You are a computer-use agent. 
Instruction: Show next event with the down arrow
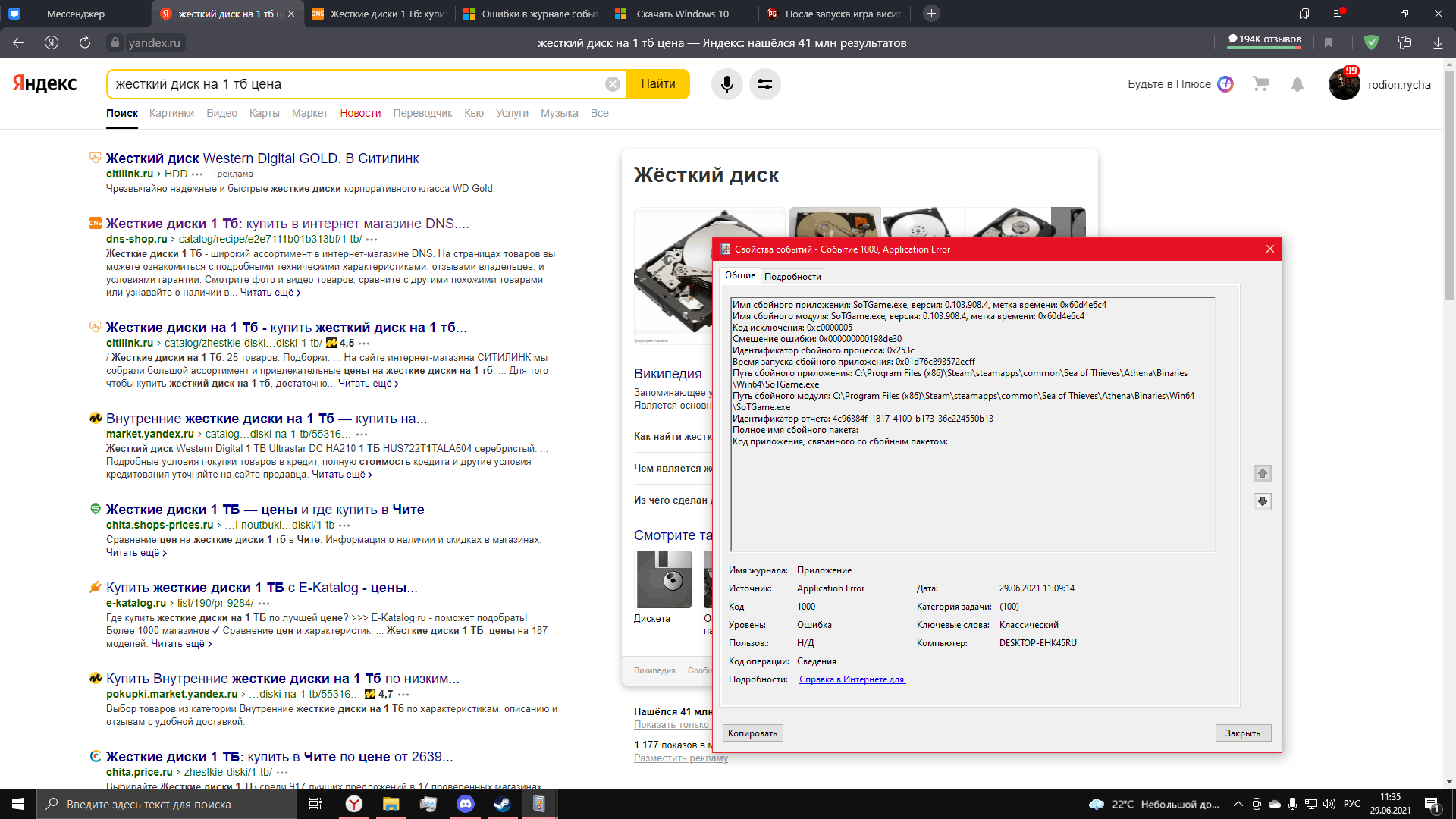pos(1262,501)
